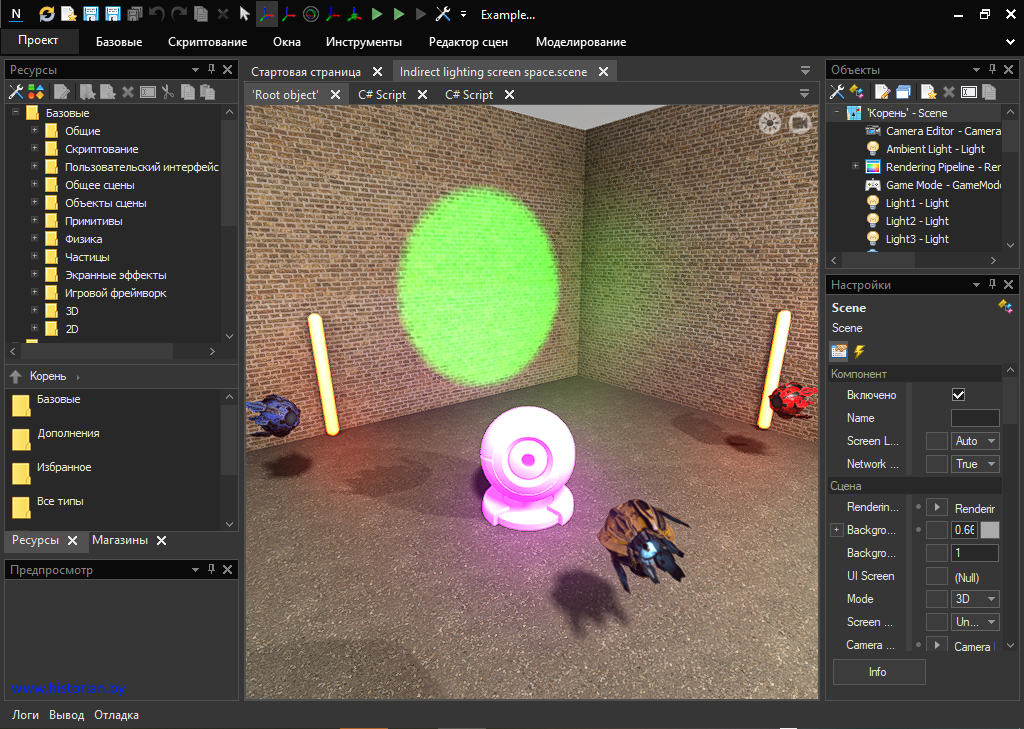The height and width of the screenshot is (729, 1024).
Task: Choose the circular rotate gizmo tool
Action: pyautogui.click(x=311, y=14)
